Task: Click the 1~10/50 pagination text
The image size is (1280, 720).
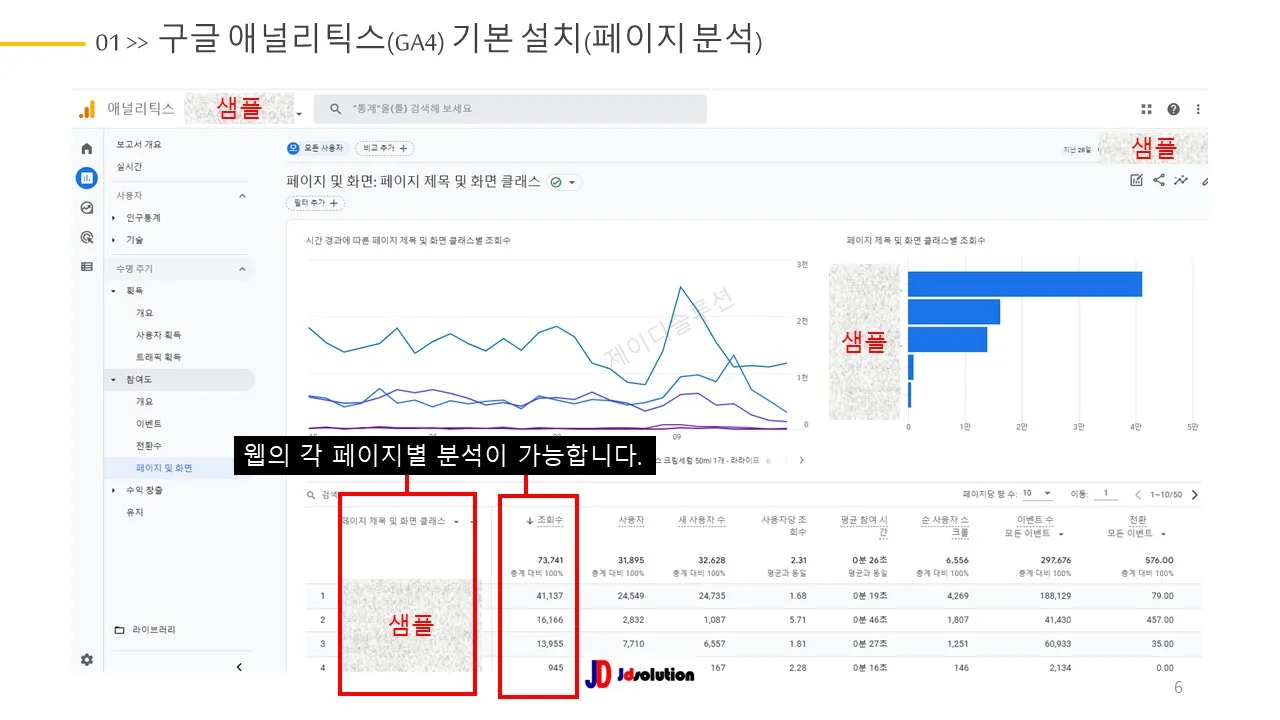Action: coord(1165,494)
